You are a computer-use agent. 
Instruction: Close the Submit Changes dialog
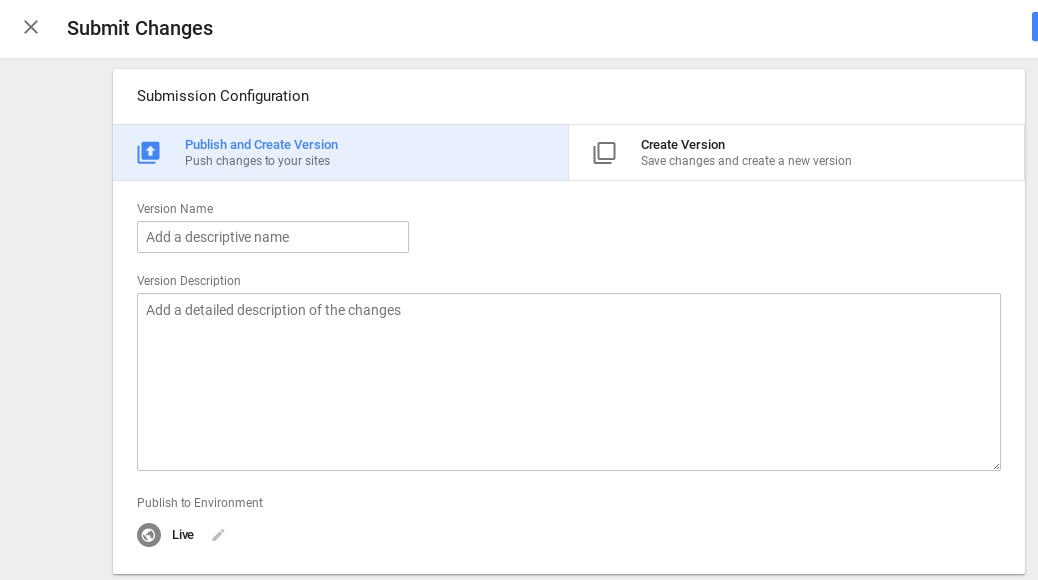[x=31, y=27]
